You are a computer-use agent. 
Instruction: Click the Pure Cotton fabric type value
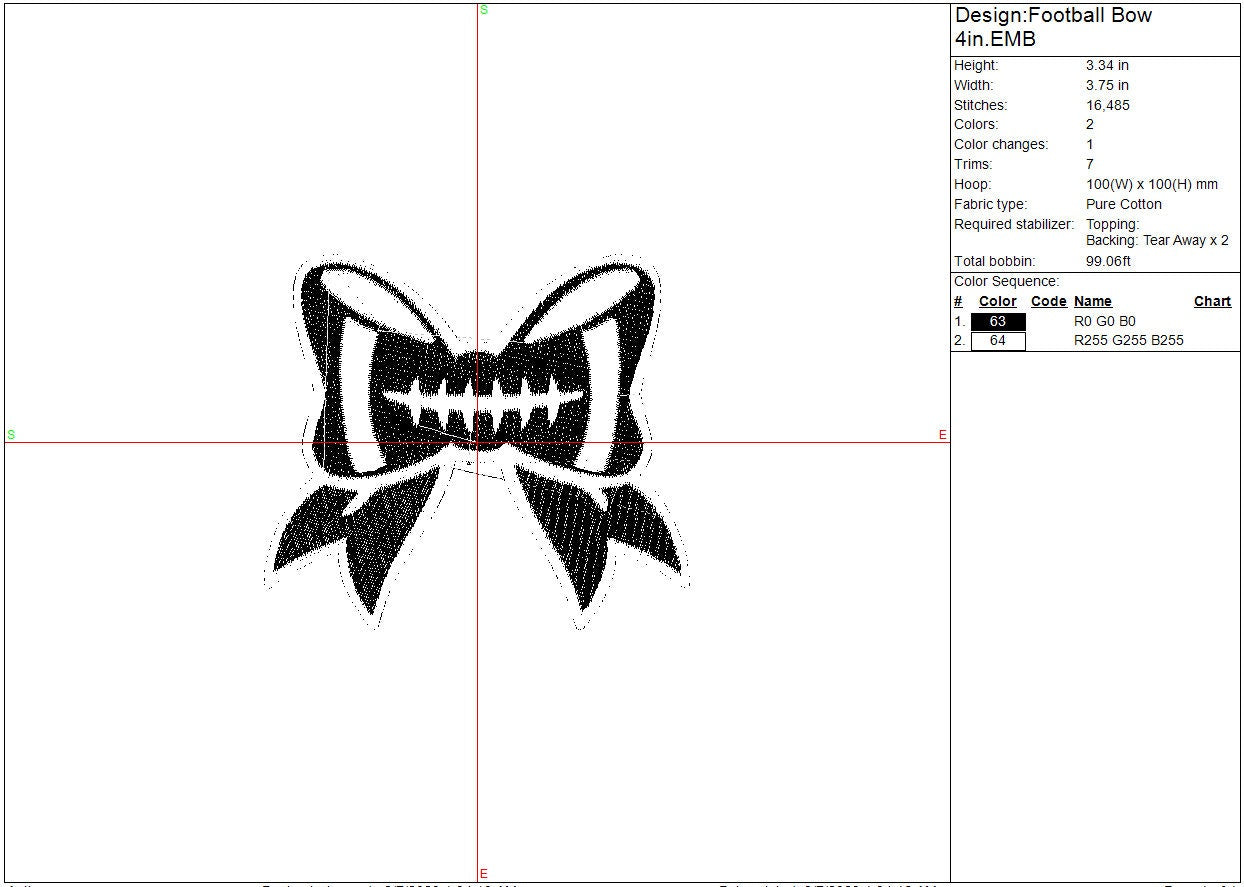coord(1124,204)
